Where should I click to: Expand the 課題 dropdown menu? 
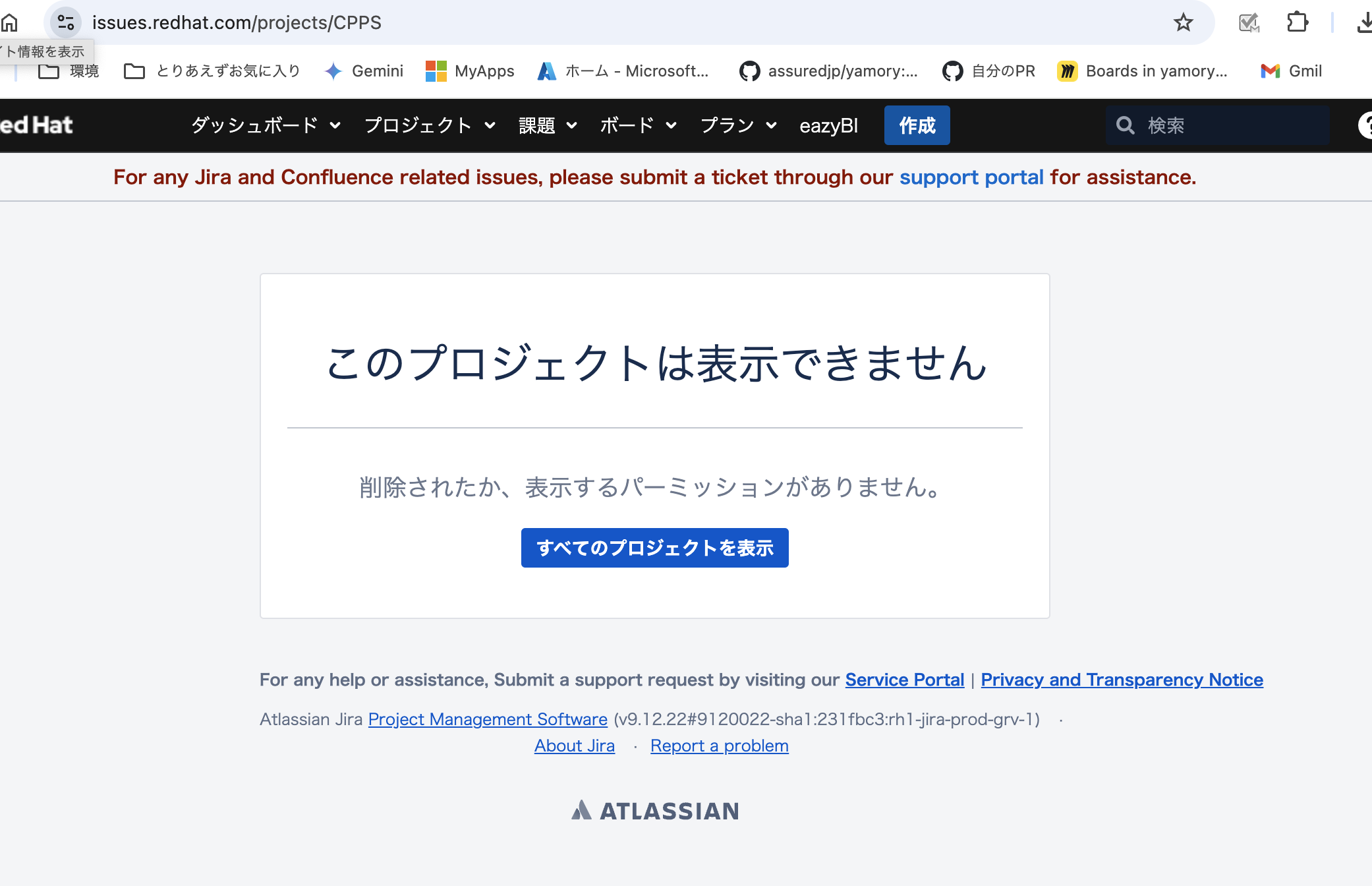[548, 125]
